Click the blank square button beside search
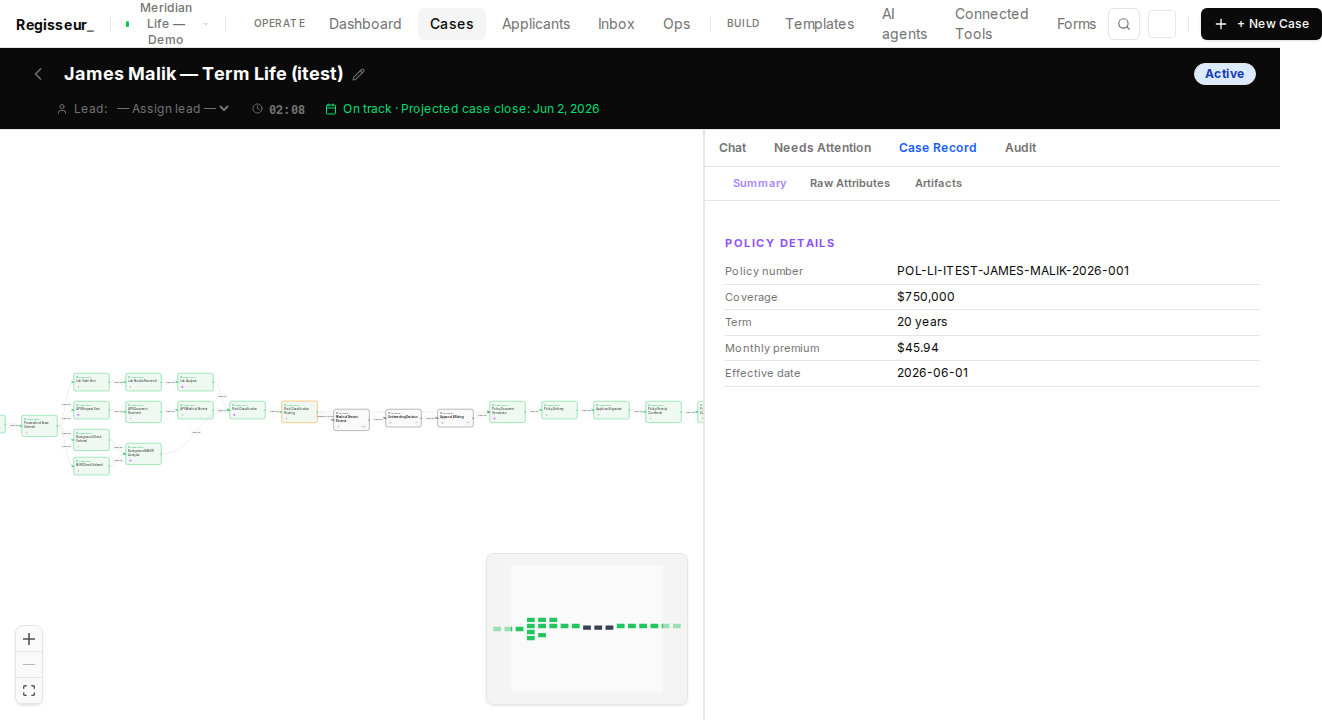The height and width of the screenshot is (720, 1322). click(x=1162, y=24)
